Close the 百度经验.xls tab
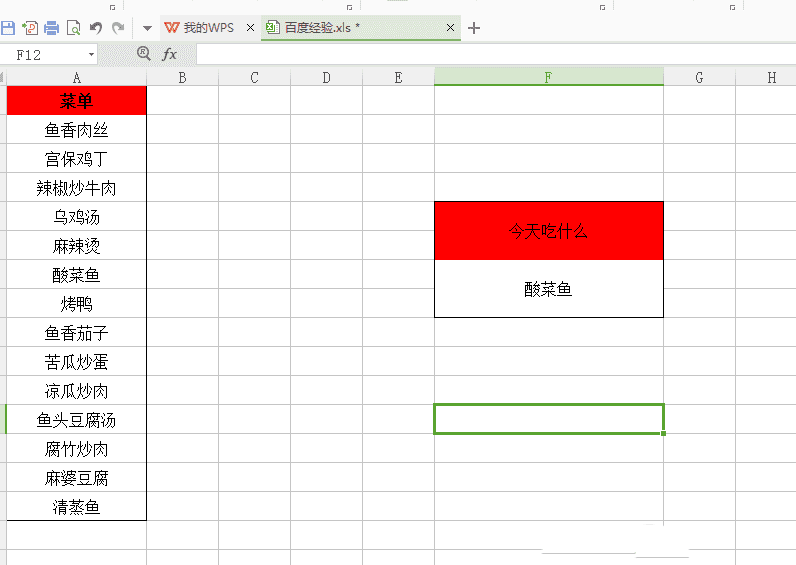This screenshot has height=565, width=796. [450, 27]
